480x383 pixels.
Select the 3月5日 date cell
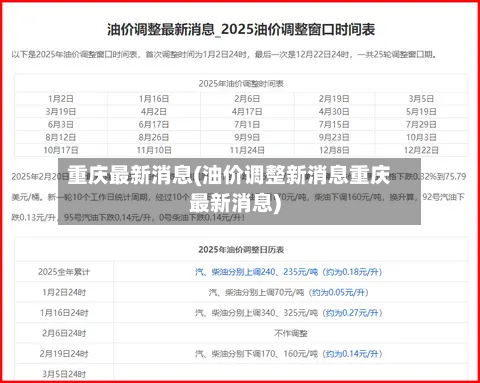pos(421,99)
